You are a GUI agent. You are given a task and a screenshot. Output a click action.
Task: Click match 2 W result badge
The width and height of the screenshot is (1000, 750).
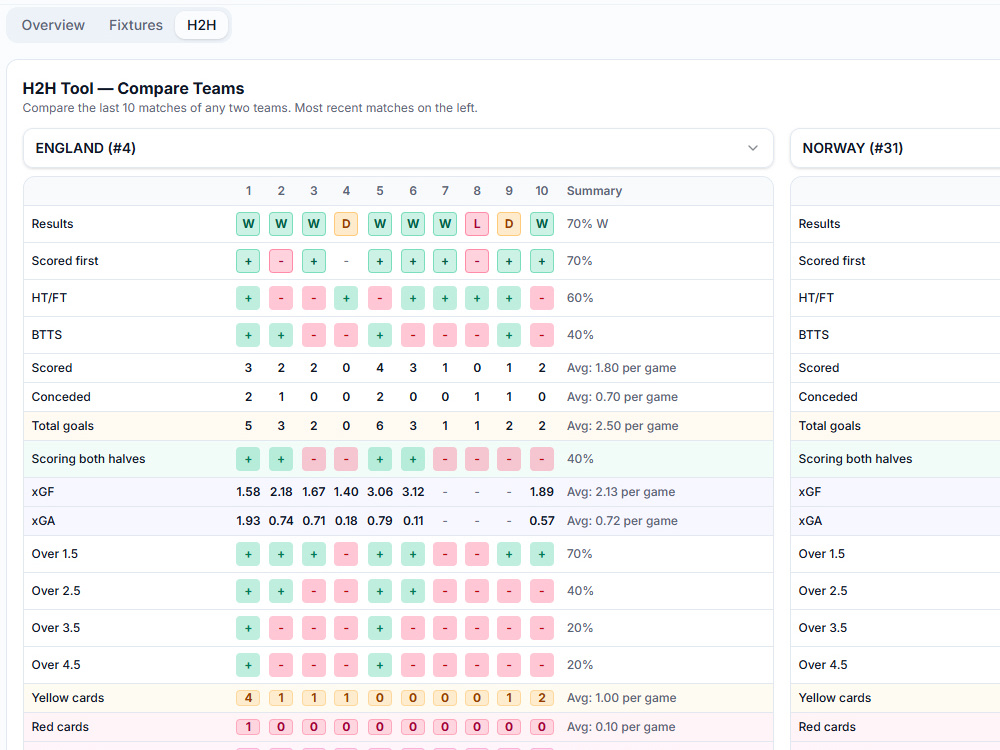pyautogui.click(x=281, y=224)
